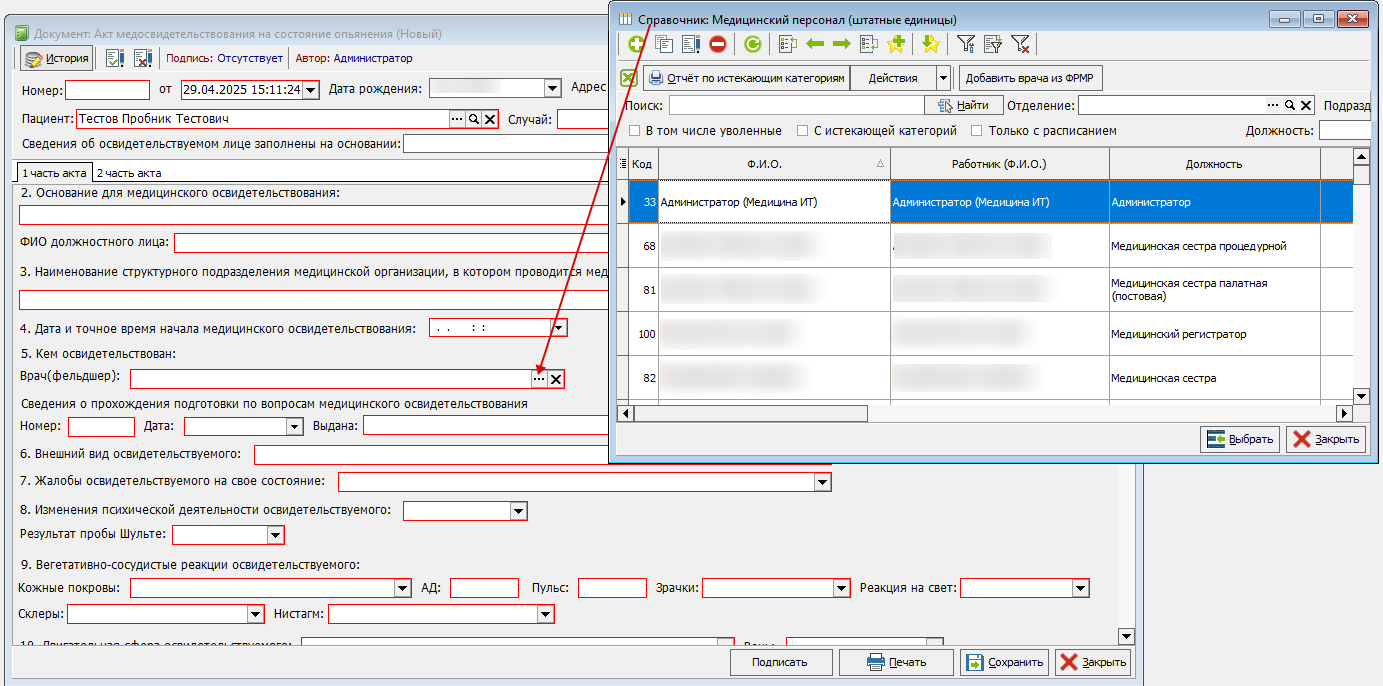Click the ellipsis button in Пациент field
Viewport: 1383px width, 686px height.
pos(457,119)
